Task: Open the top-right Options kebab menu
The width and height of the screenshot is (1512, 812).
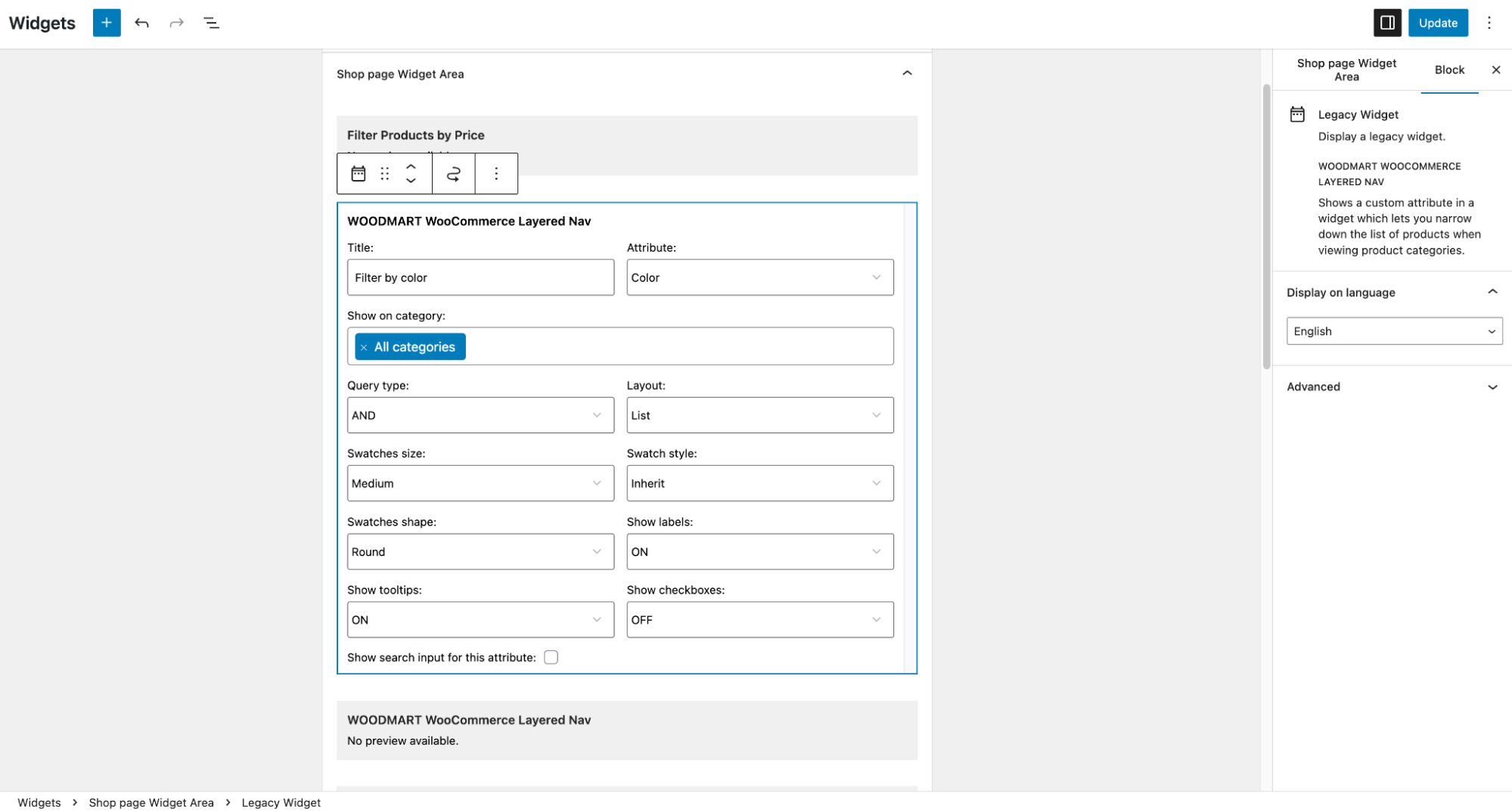Action: tap(1489, 23)
